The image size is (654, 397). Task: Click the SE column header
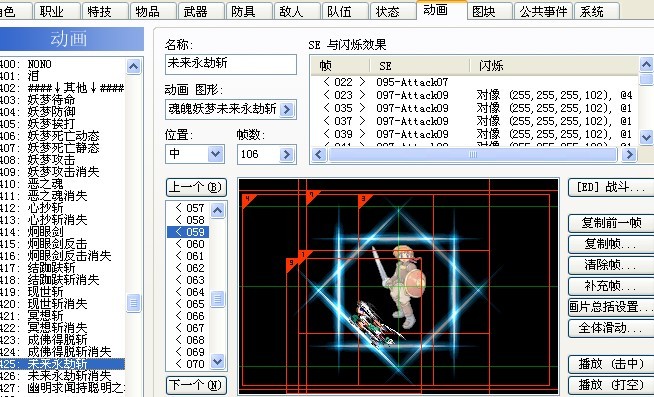420,66
